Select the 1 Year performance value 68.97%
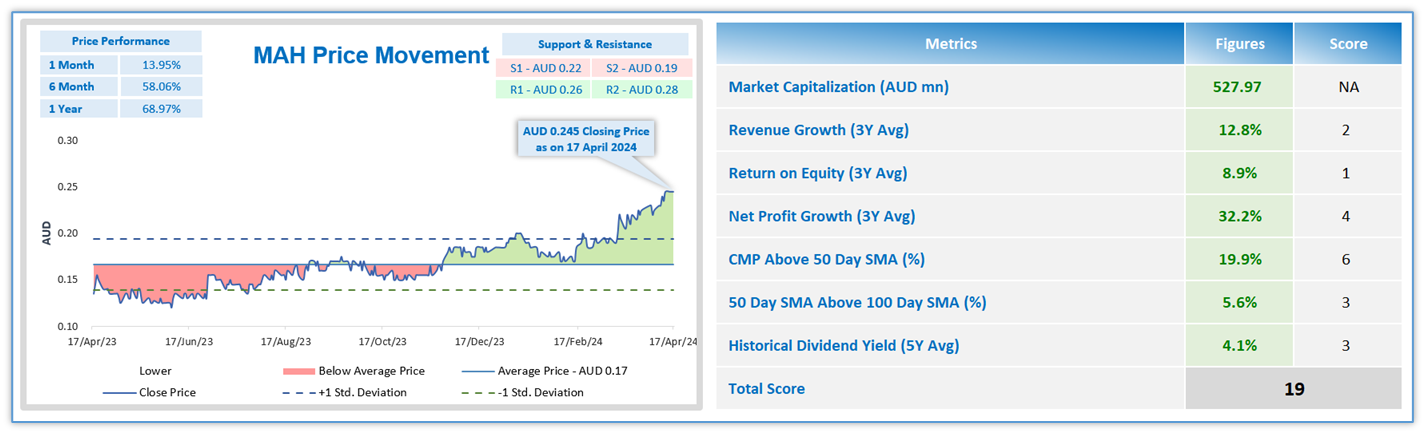This screenshot has width=1425, height=434. click(160, 107)
